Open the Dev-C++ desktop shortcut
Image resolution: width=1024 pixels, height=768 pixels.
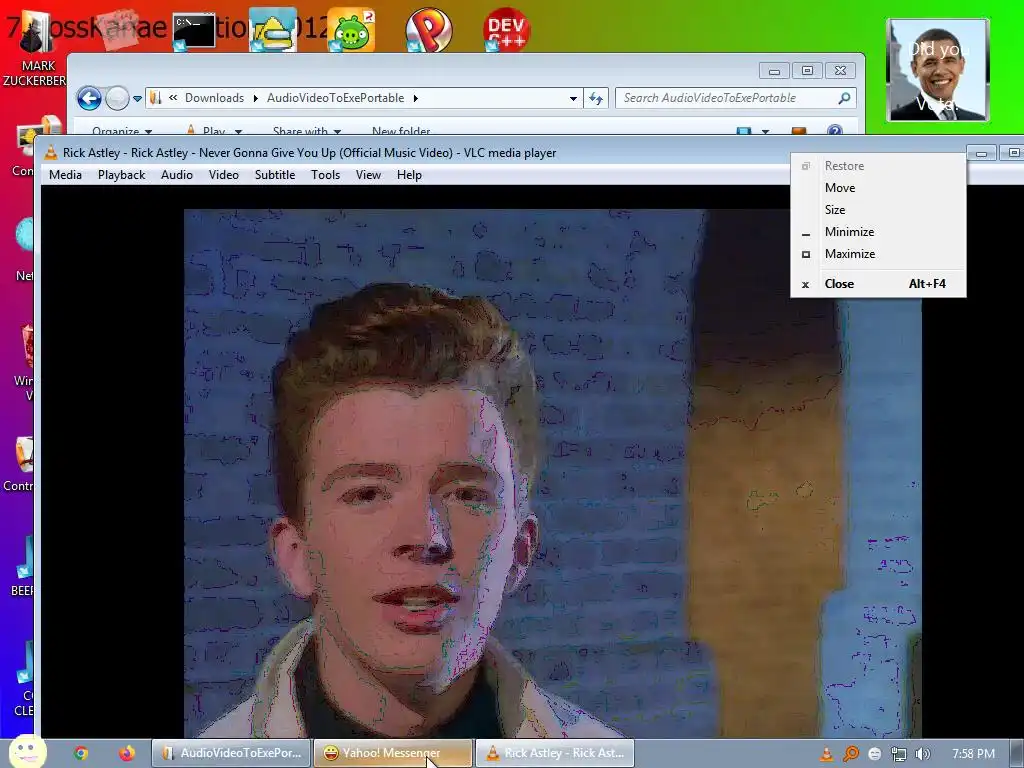[506, 29]
